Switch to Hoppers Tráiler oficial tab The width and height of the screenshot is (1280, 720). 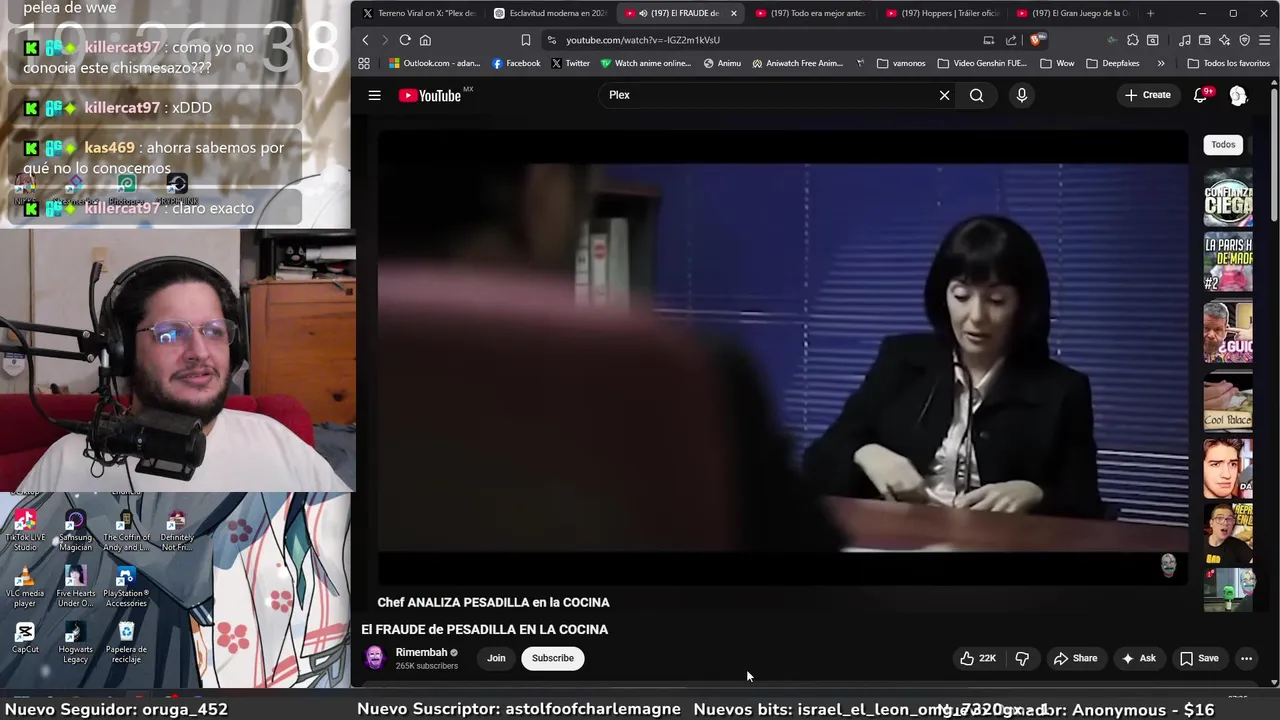click(942, 13)
